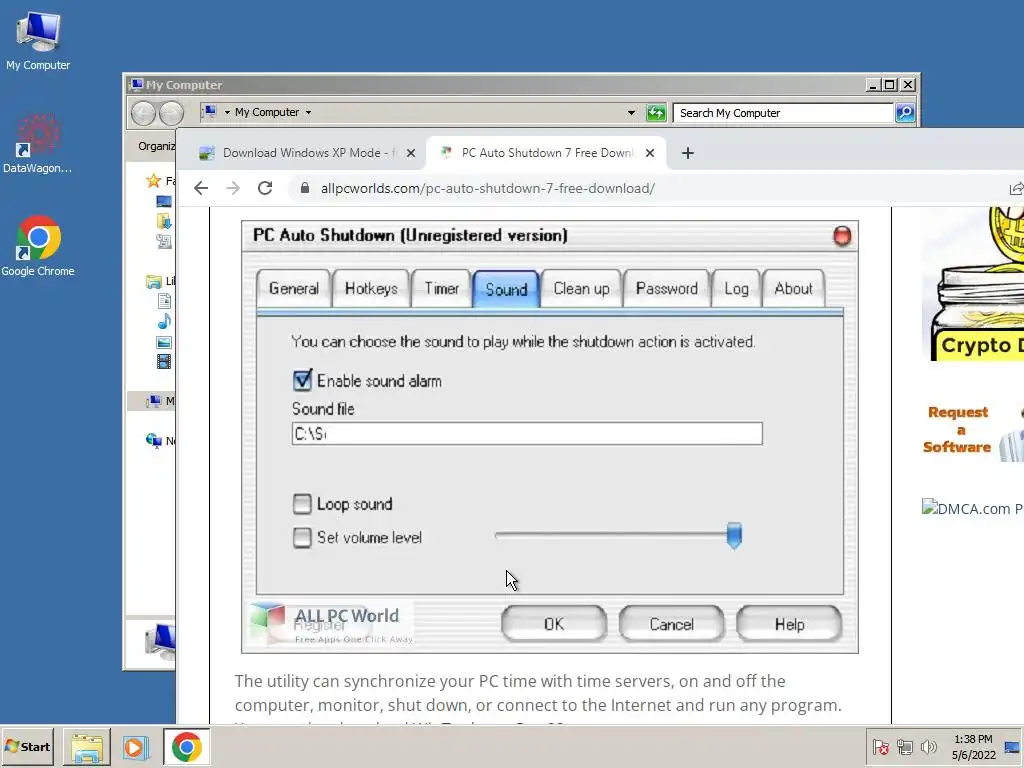Open Action Center flag tray icon
The width and height of the screenshot is (1024, 768).
[x=880, y=746]
